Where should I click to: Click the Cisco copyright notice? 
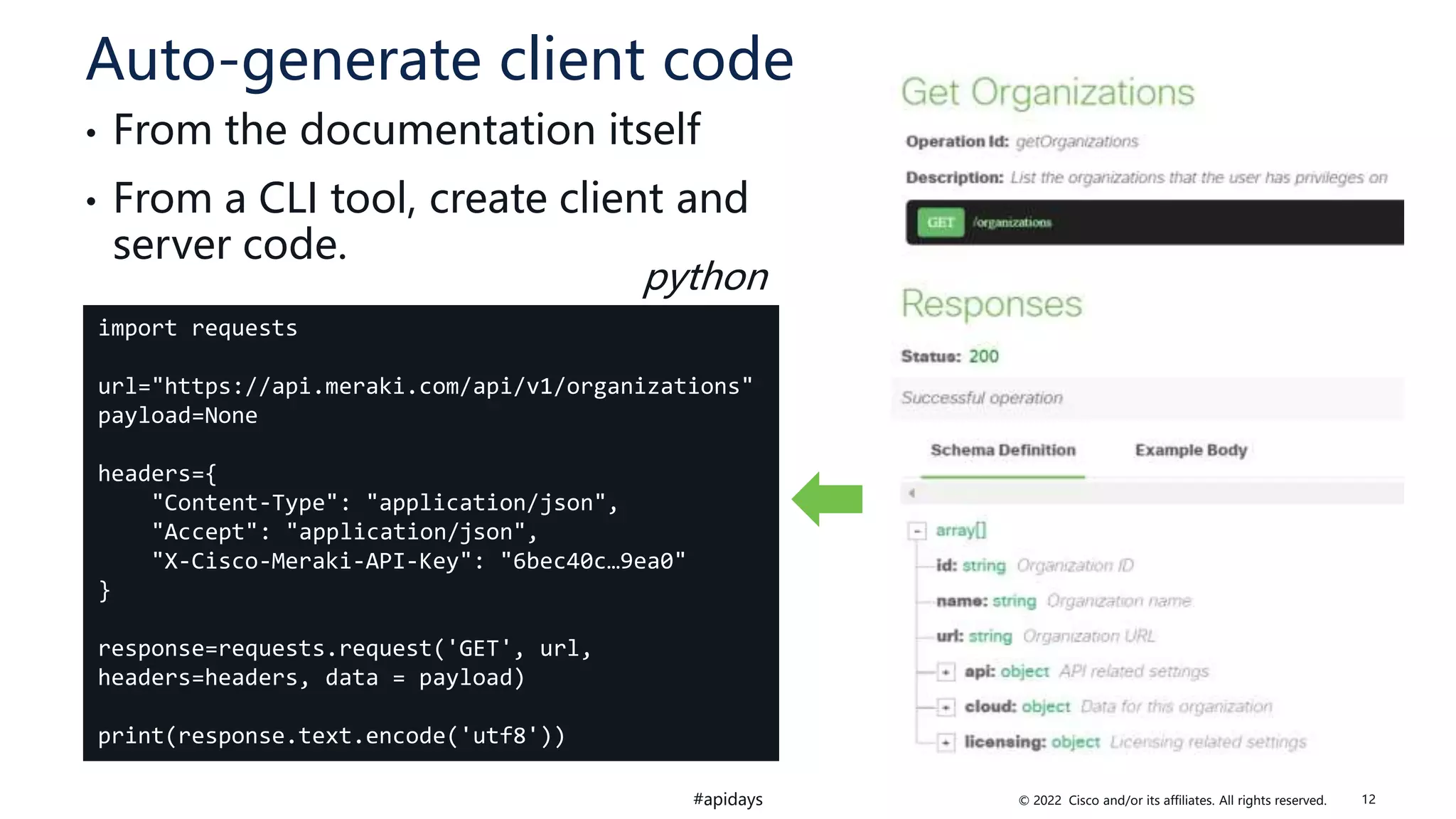[1173, 801]
